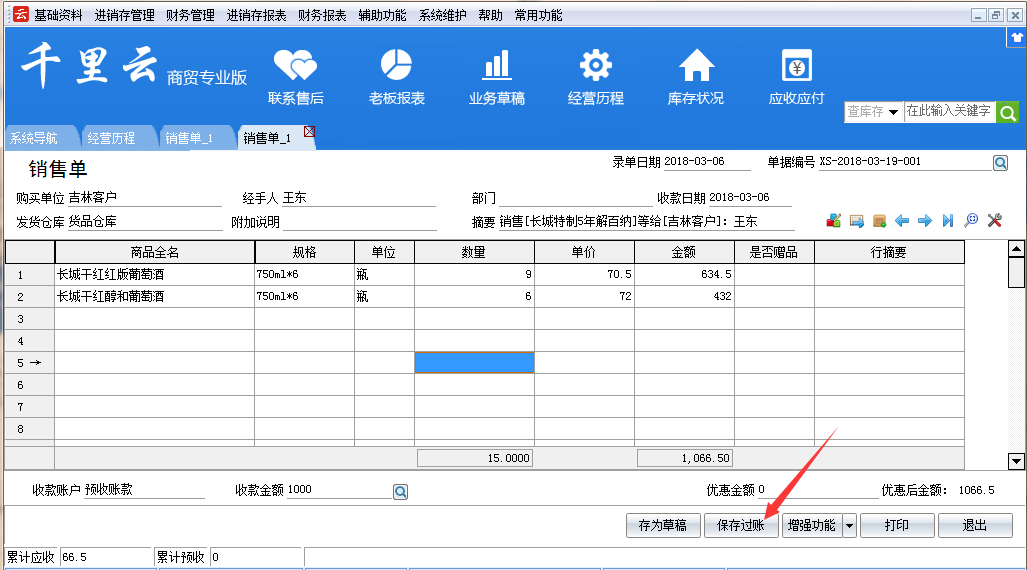The width and height of the screenshot is (1027, 570).
Task: Click the keyword search input field
Action: [x=948, y=112]
